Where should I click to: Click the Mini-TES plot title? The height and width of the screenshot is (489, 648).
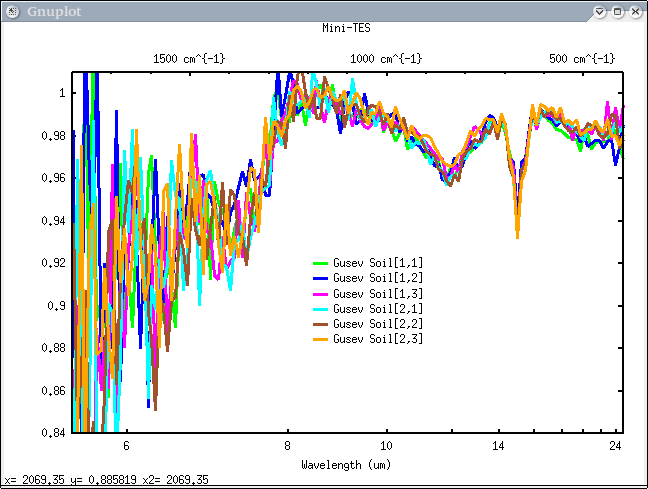point(346,28)
